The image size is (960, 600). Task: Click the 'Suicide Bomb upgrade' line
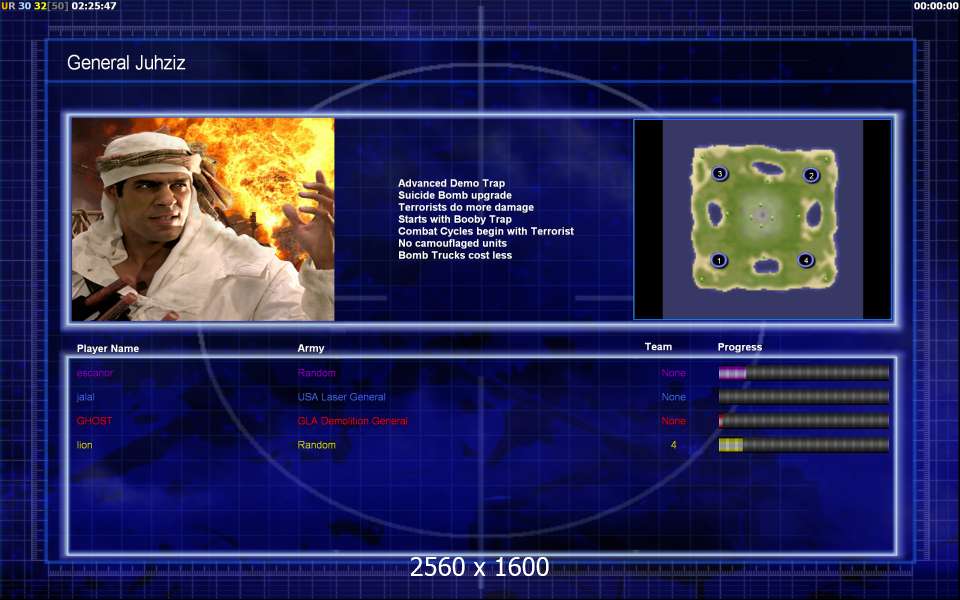point(455,195)
